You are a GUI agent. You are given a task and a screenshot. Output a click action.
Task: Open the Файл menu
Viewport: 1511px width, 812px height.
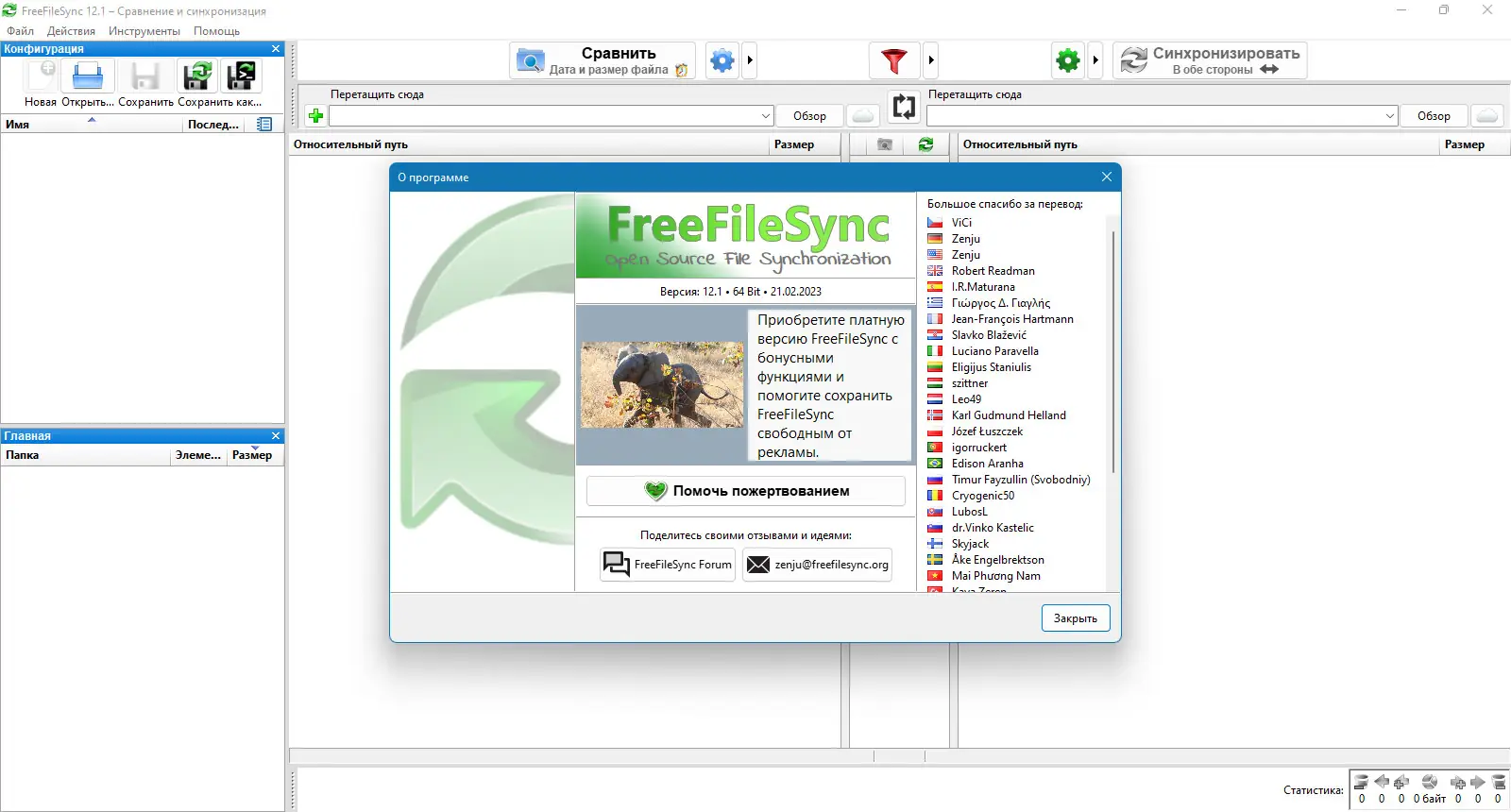tap(21, 31)
